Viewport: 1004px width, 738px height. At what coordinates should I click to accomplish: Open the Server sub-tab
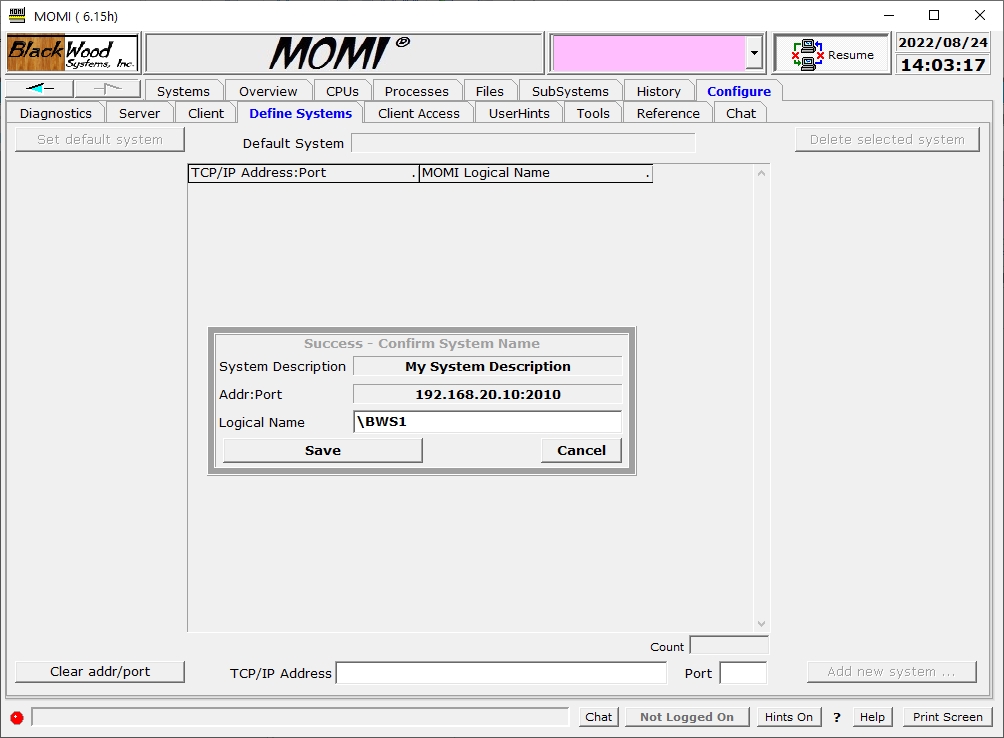(139, 113)
